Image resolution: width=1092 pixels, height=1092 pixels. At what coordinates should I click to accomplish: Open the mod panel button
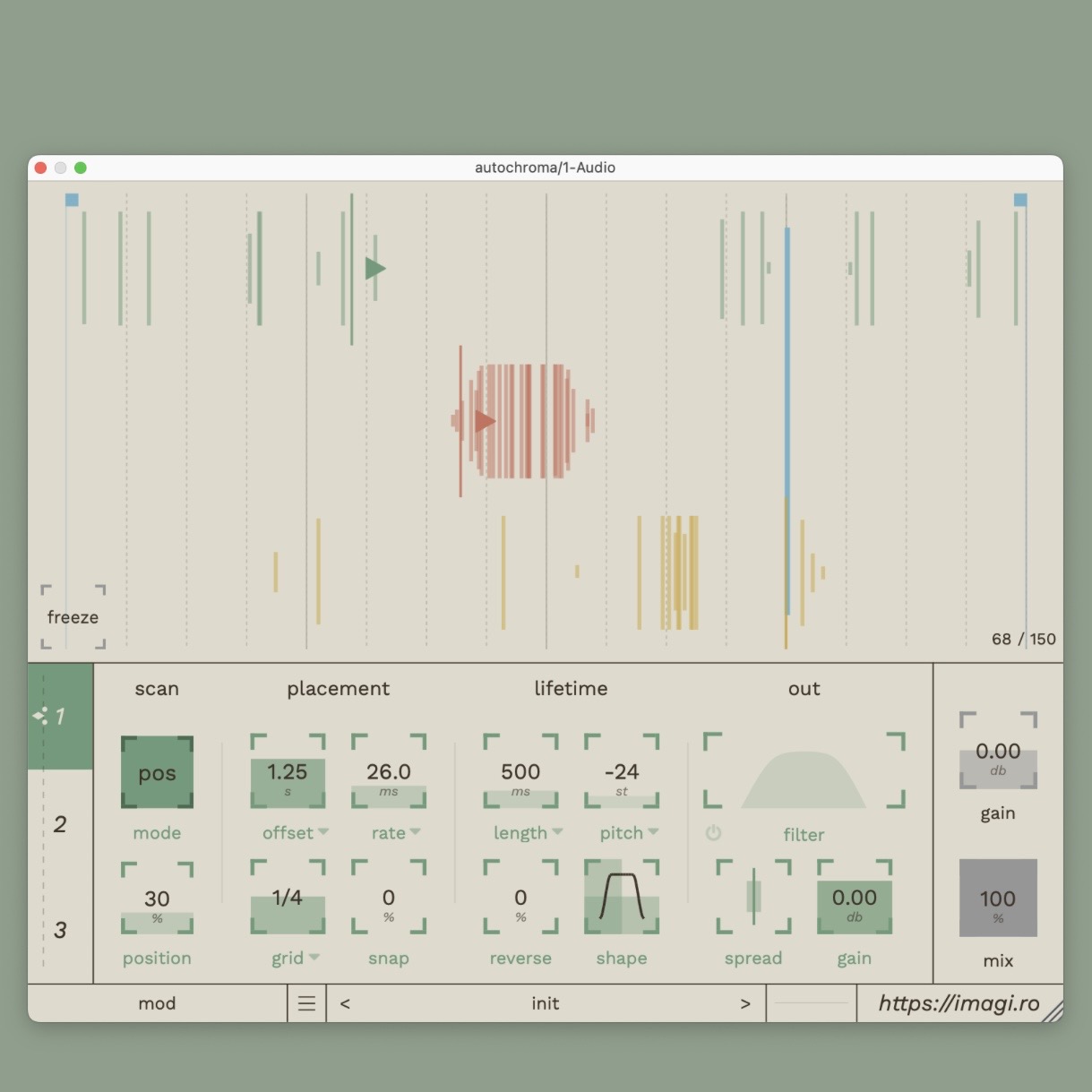[157, 1003]
